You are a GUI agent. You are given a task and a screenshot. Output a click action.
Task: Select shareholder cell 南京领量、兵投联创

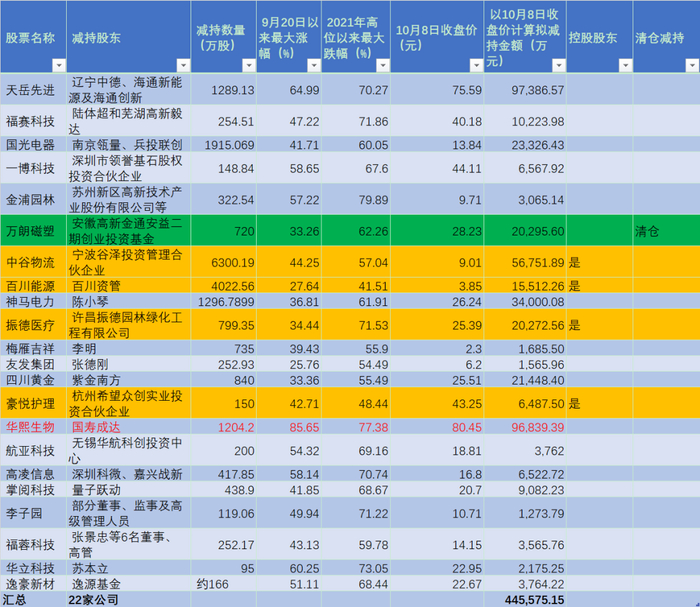[129, 145]
